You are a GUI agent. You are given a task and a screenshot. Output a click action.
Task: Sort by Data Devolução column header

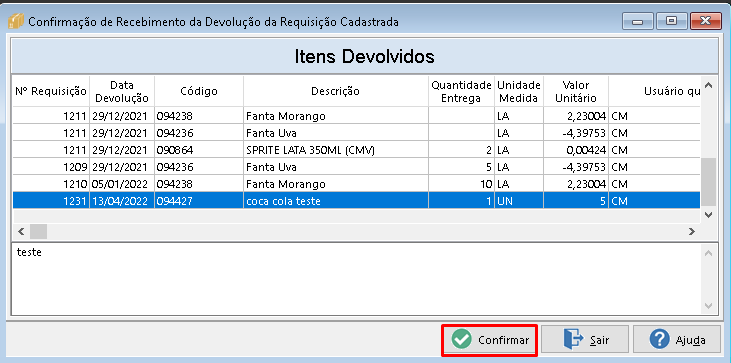point(122,91)
